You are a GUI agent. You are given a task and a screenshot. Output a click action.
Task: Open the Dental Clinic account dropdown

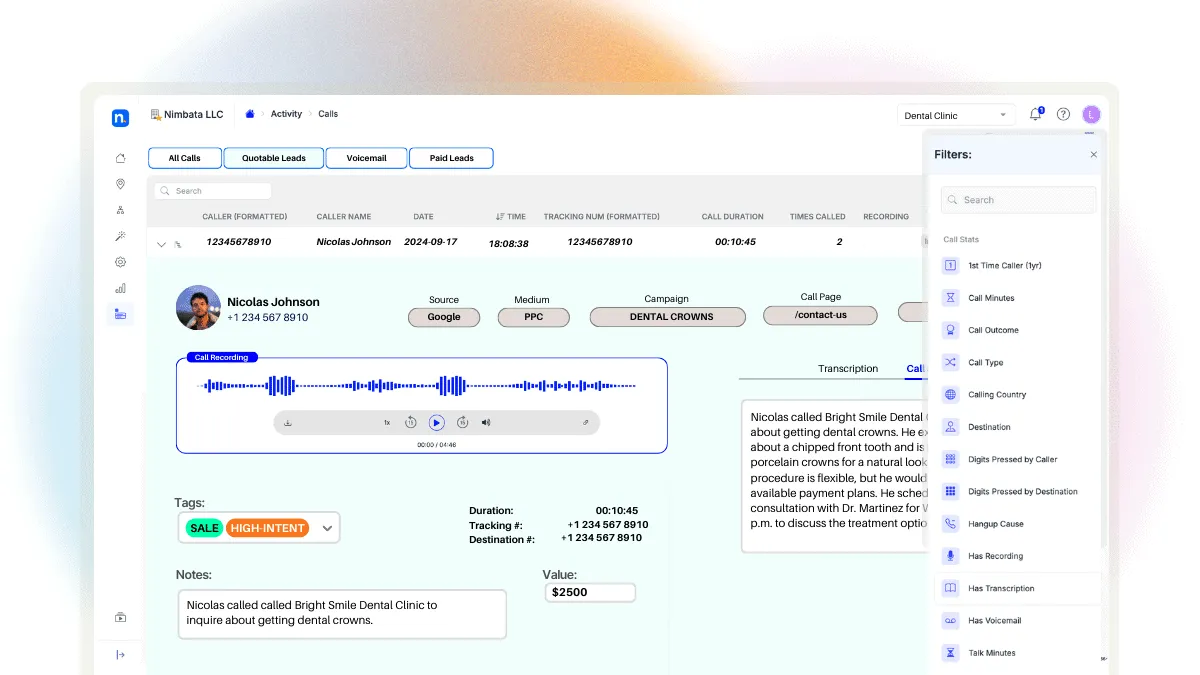click(955, 116)
